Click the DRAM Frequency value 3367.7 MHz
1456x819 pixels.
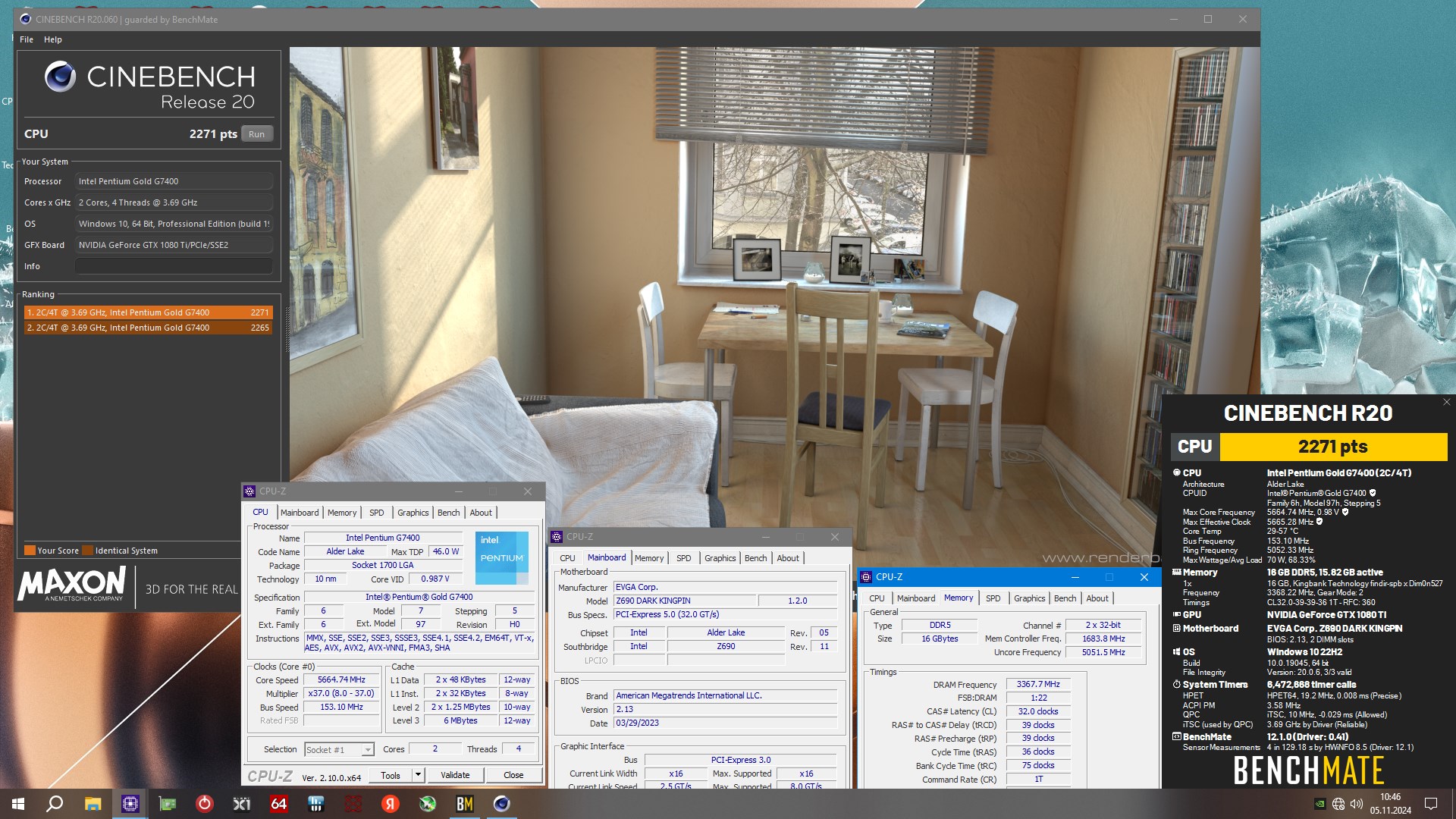click(1038, 684)
